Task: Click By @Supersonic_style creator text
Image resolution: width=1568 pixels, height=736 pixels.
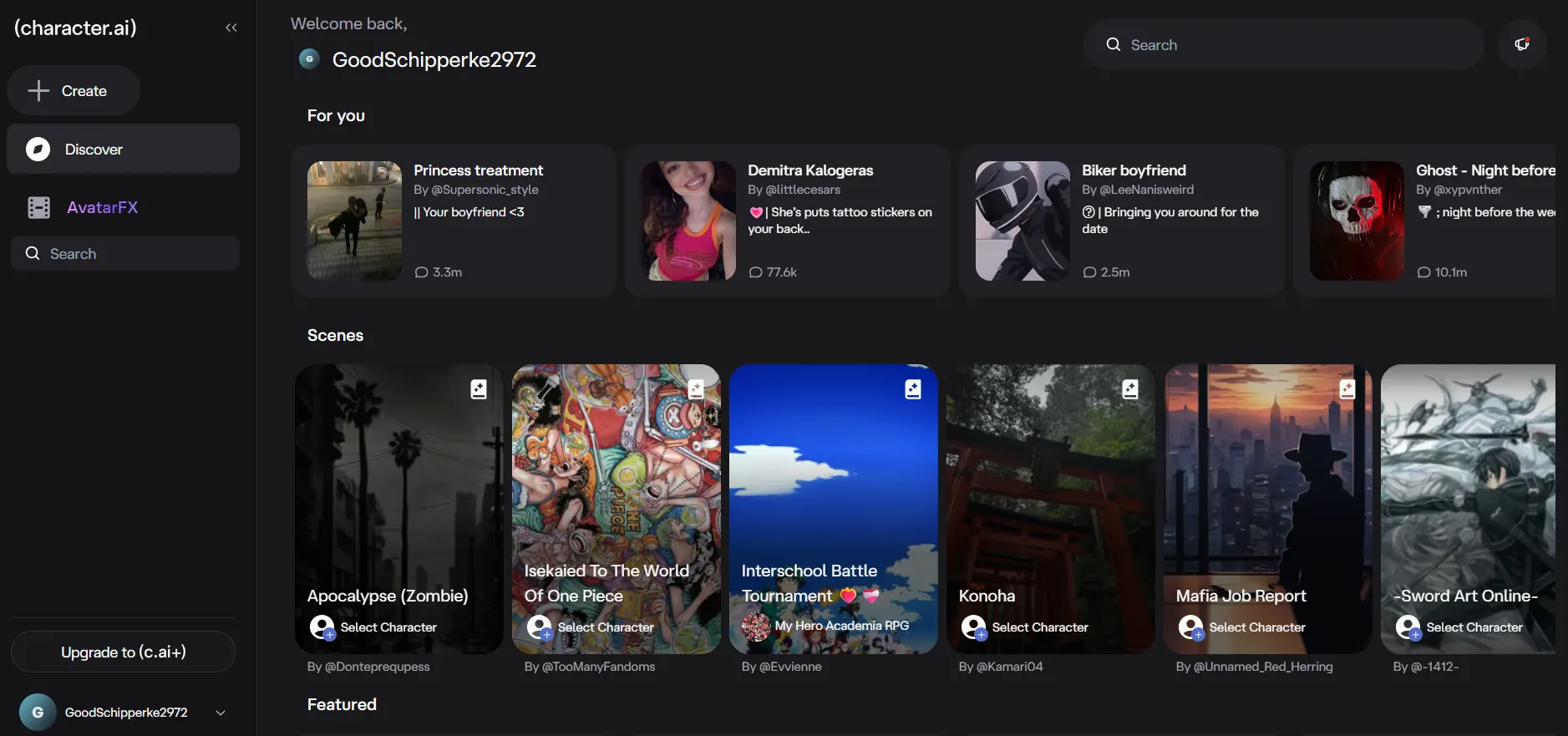Action: (476, 190)
